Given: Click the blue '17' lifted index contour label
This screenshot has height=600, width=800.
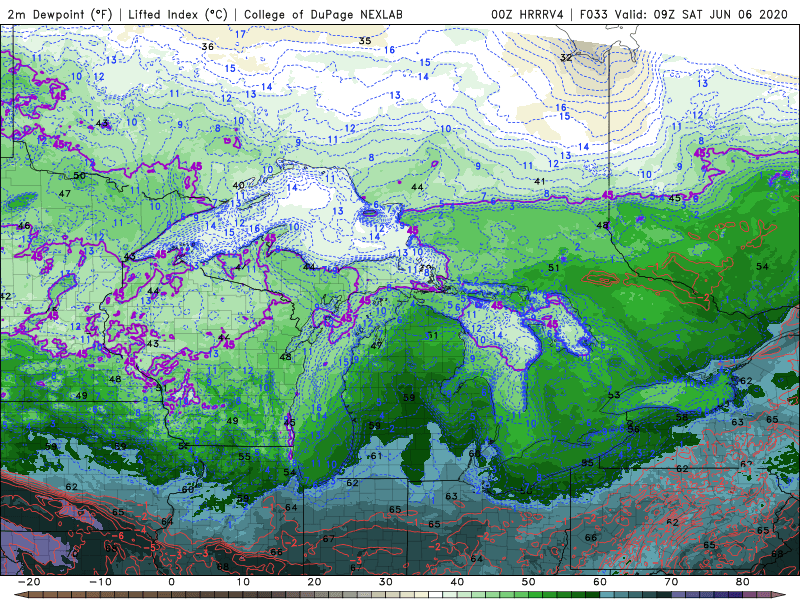Looking at the screenshot, I should [240, 34].
